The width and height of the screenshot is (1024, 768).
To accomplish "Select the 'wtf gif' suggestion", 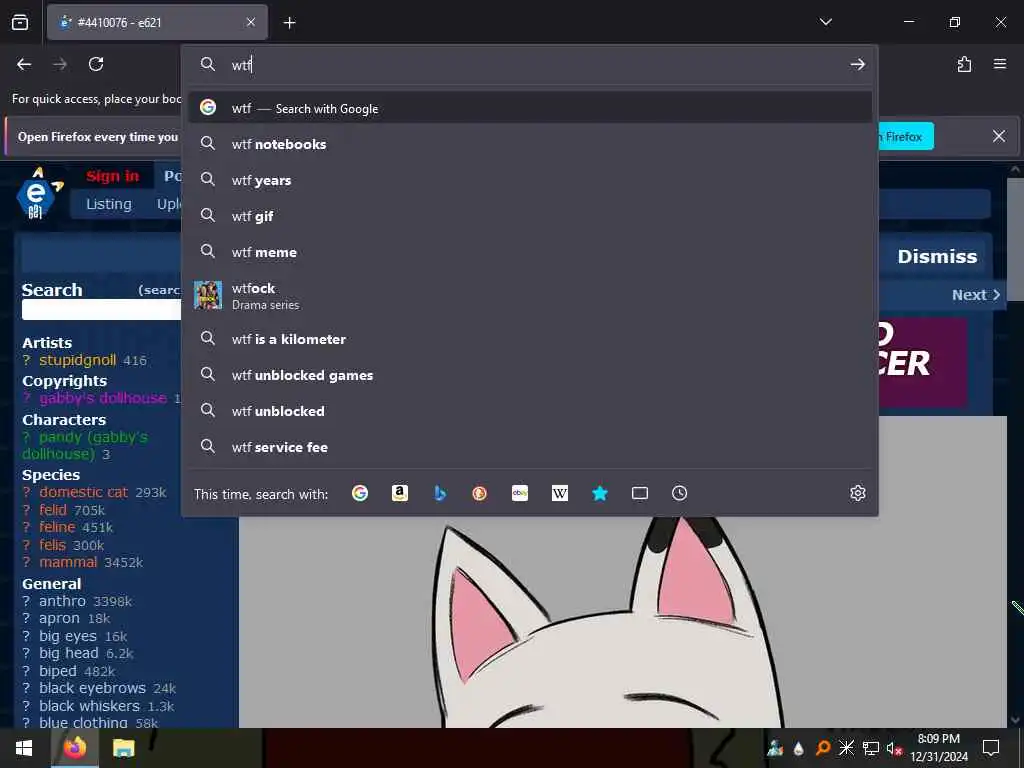I will [530, 216].
